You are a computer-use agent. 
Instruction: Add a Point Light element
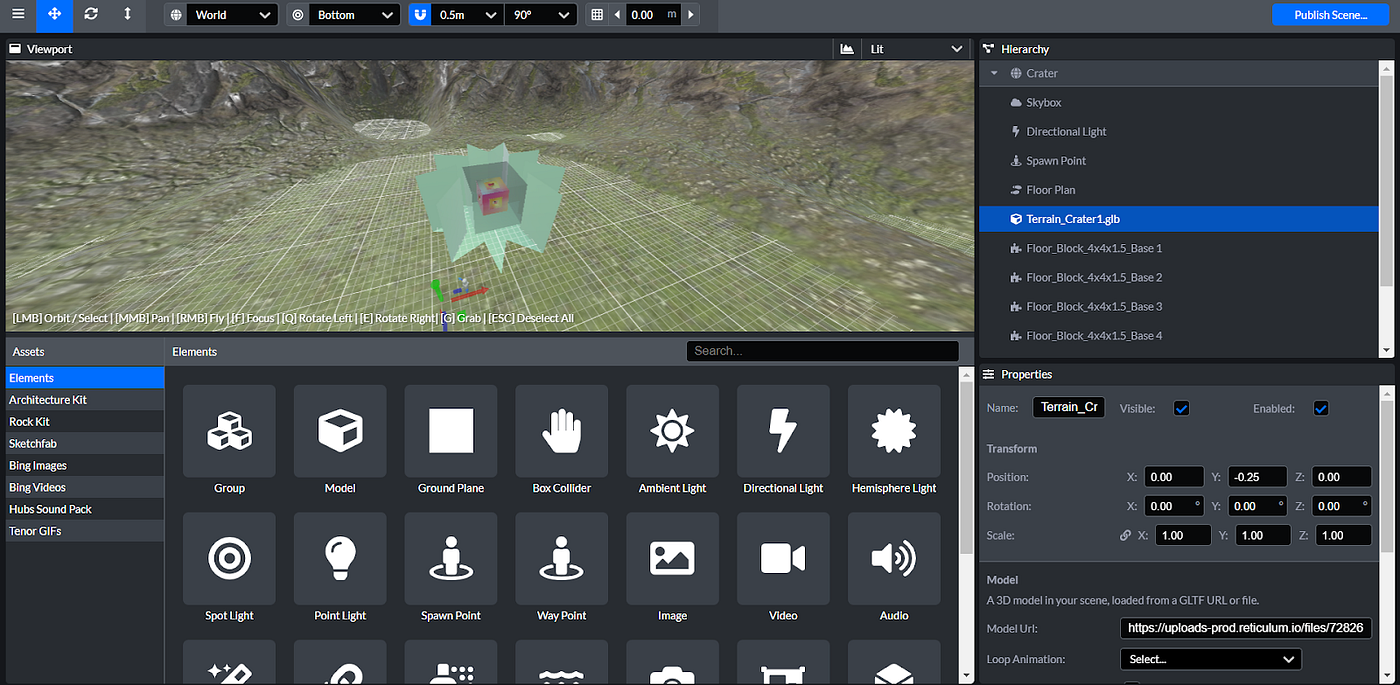(x=340, y=568)
